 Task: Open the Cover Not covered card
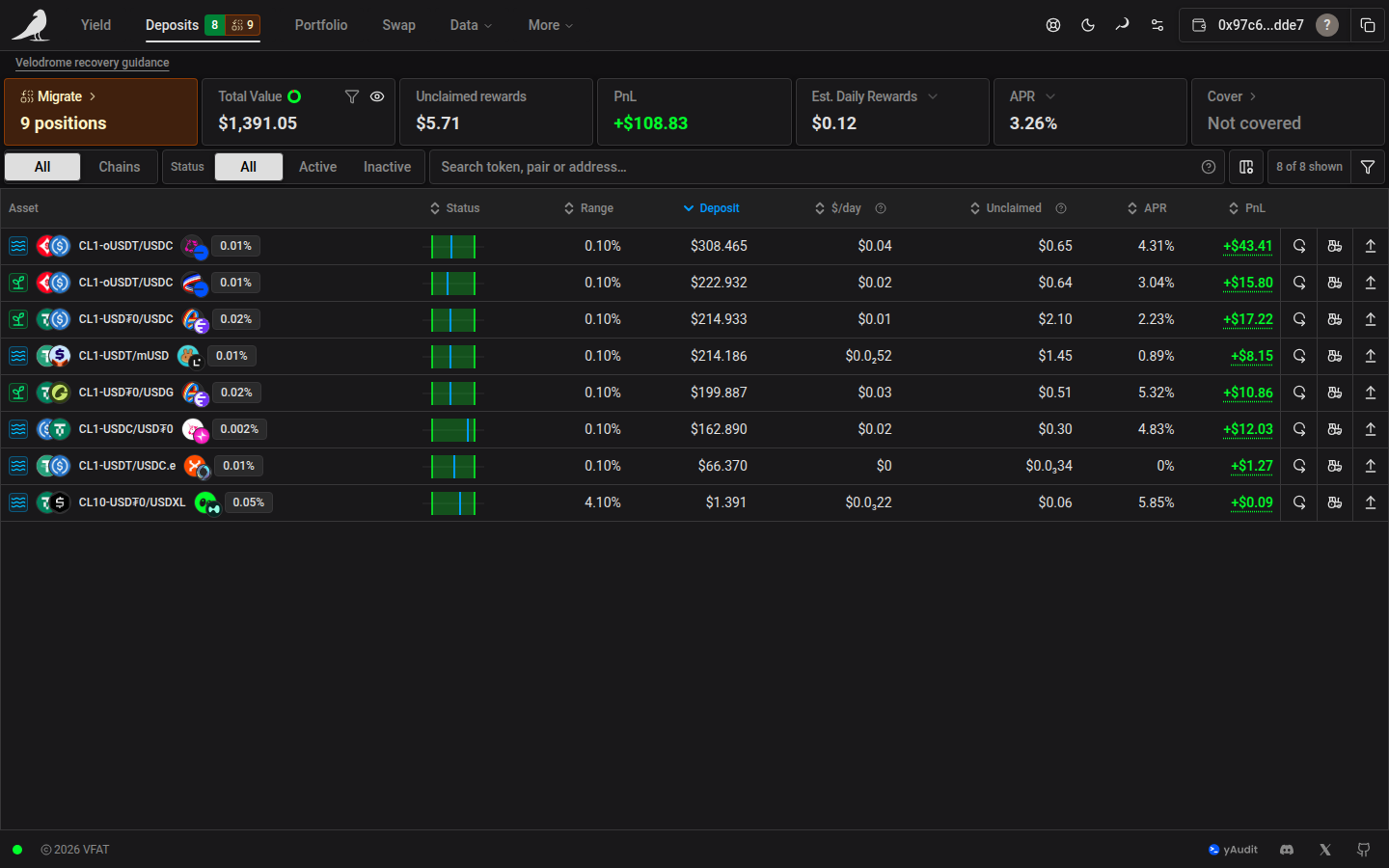[x=1288, y=112]
